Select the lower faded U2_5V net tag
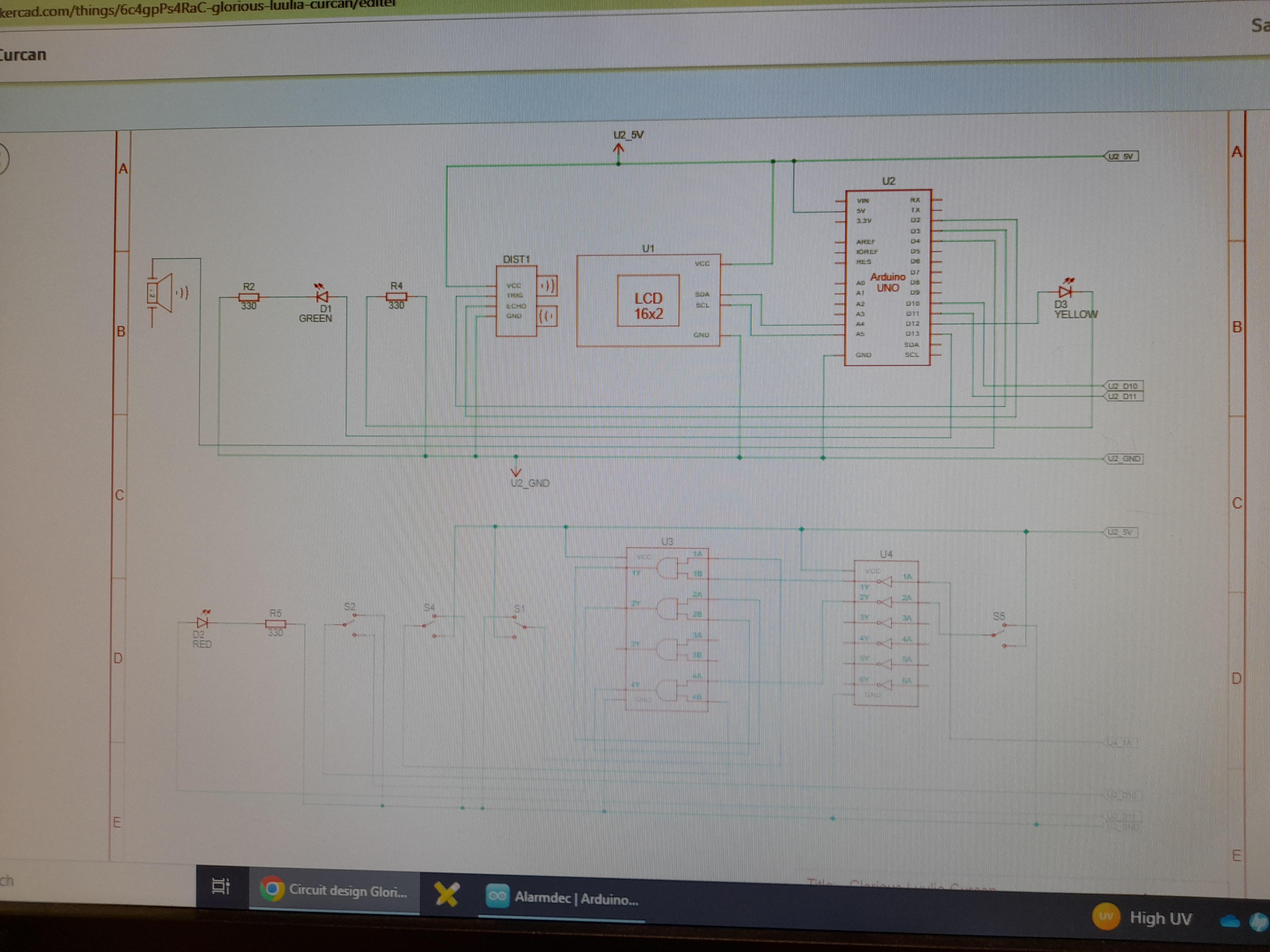This screenshot has width=1270, height=952. [x=1121, y=532]
